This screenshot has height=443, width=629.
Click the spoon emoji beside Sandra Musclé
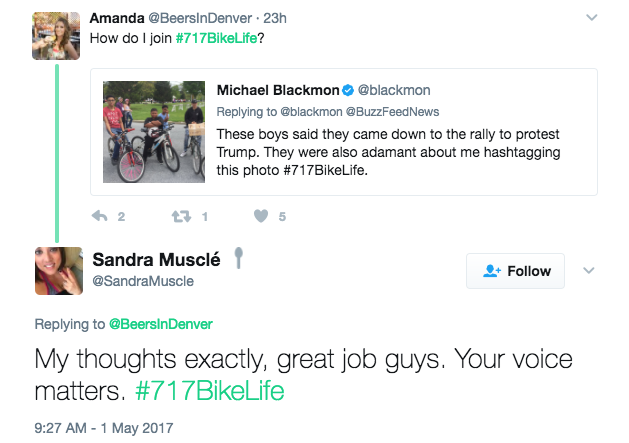click(239, 258)
